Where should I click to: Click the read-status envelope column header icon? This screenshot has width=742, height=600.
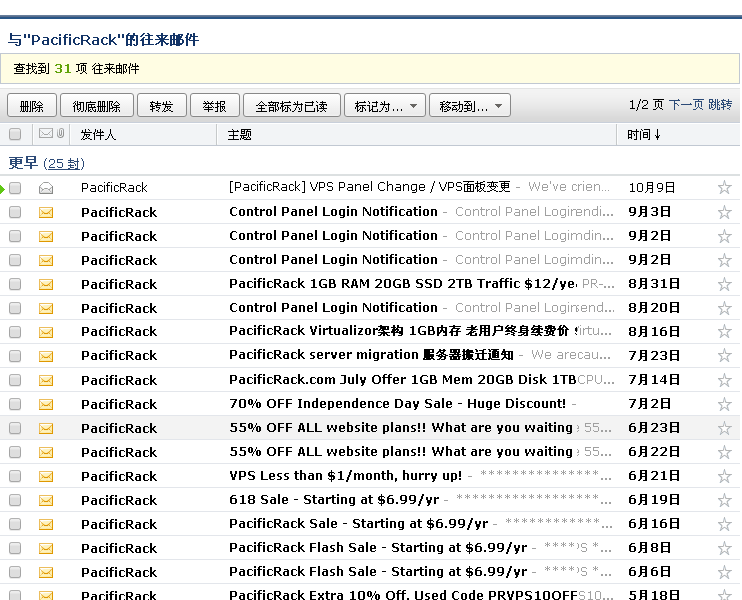click(x=46, y=133)
